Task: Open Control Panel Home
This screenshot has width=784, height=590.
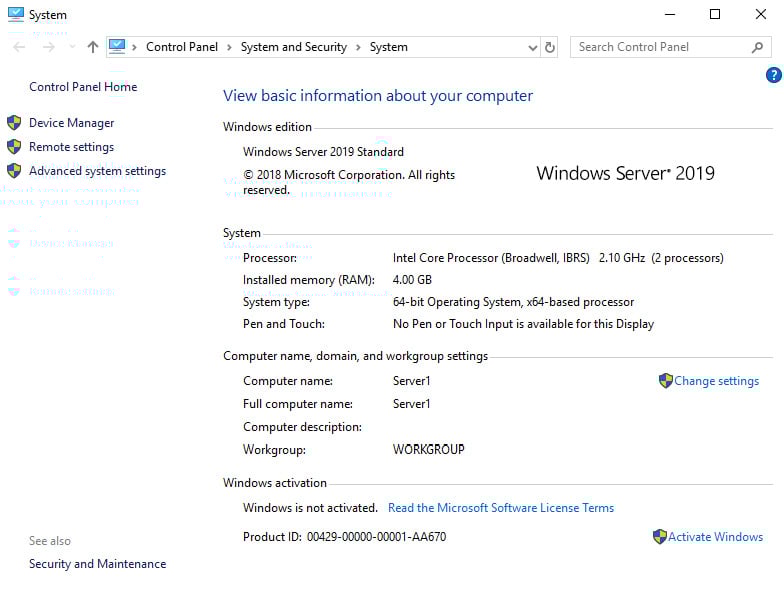Action: [83, 87]
